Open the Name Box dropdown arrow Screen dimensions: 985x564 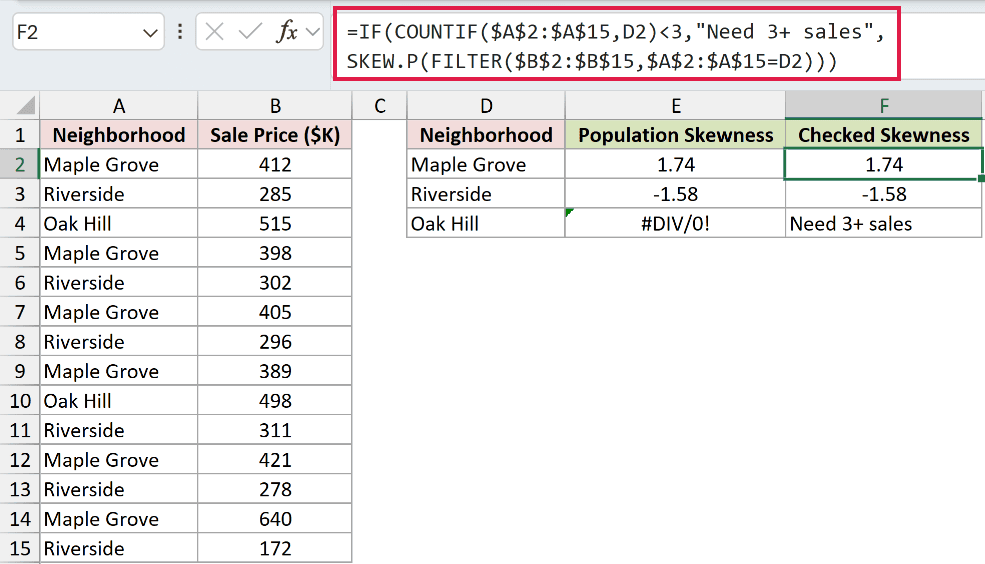pos(150,33)
